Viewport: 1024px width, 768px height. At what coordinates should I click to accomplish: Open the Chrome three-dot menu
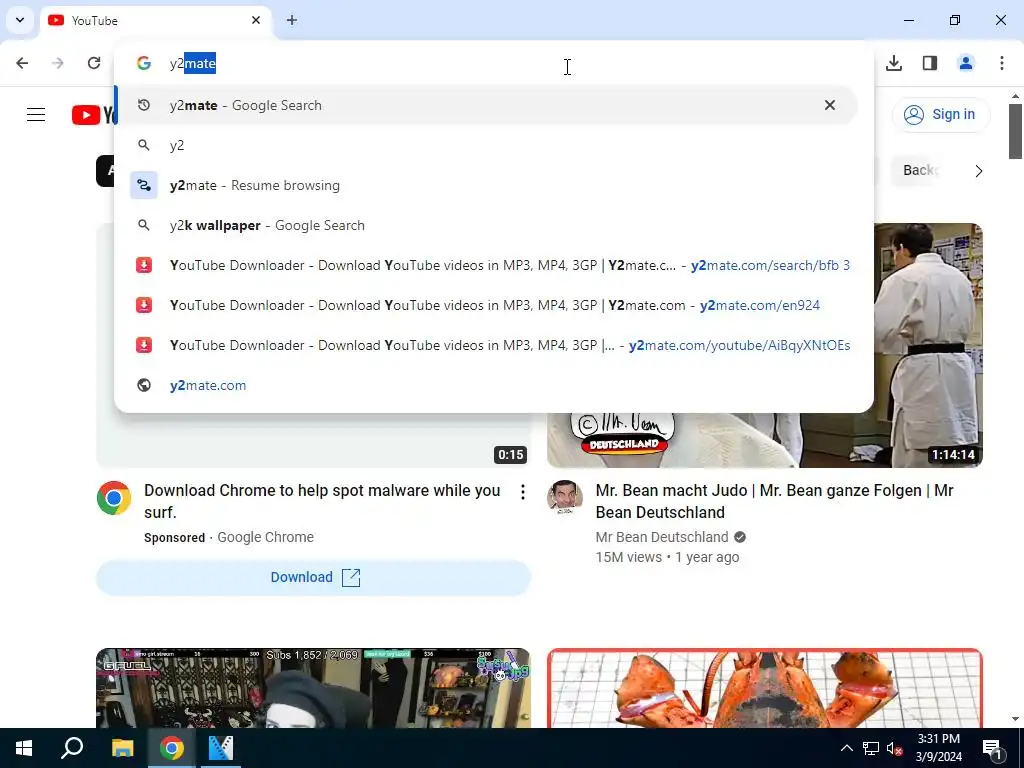coord(1002,63)
